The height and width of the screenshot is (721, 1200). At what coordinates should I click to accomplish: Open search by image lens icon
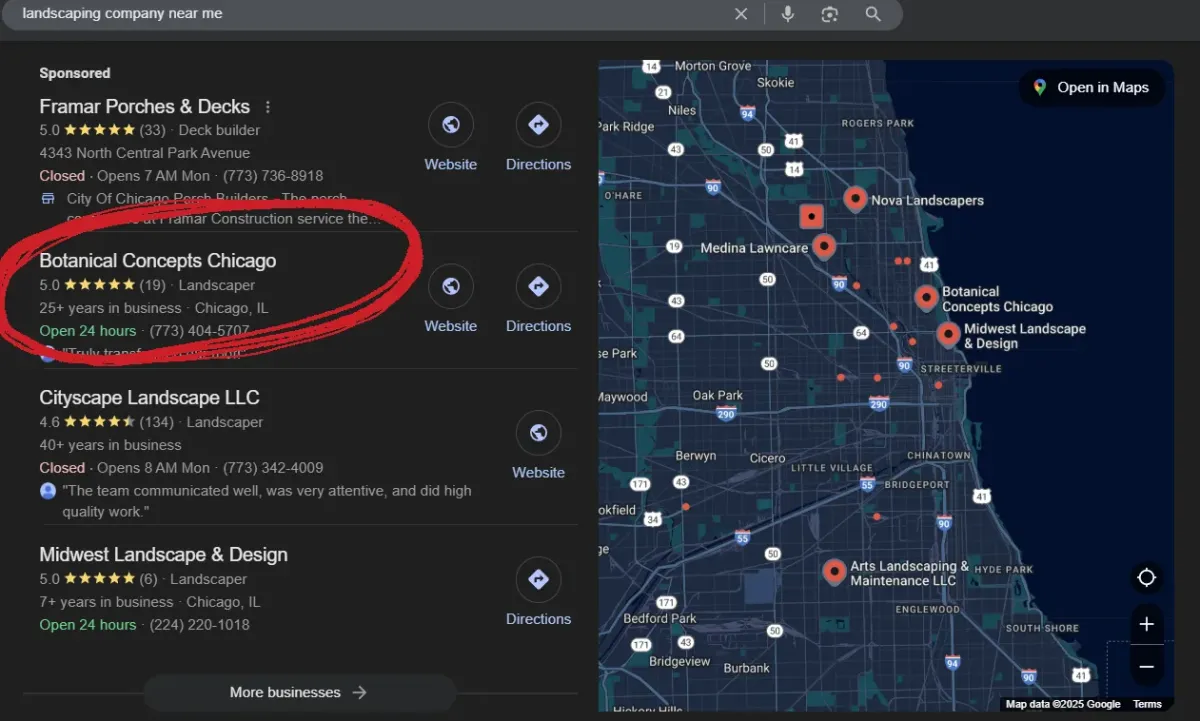pyautogui.click(x=829, y=14)
